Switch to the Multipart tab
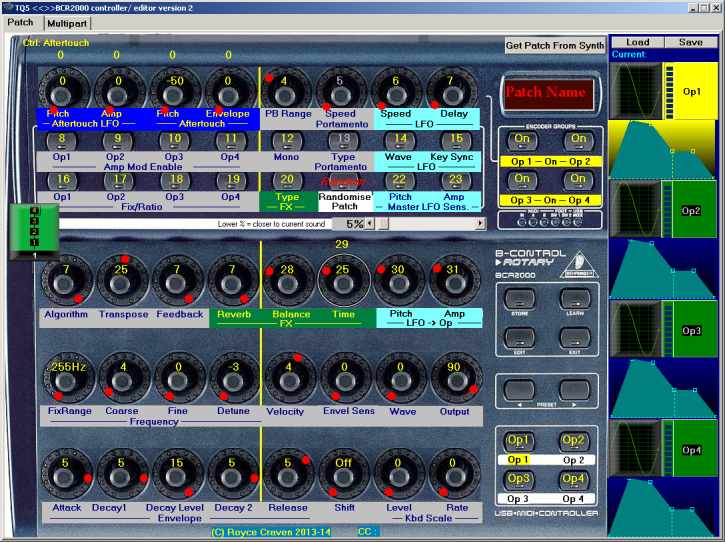725x542 pixels. (x=65, y=22)
